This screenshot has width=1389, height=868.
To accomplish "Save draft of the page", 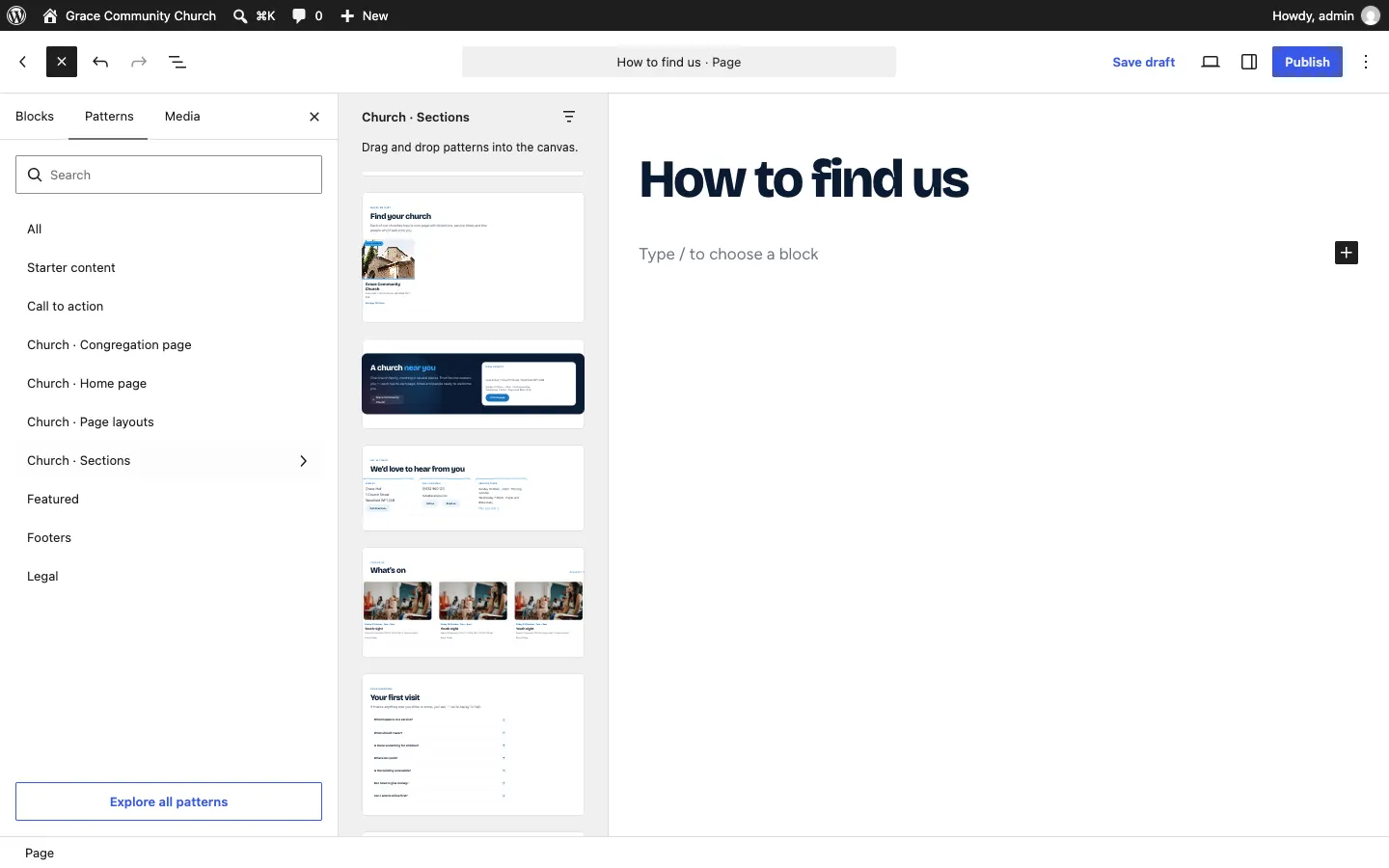I will tap(1144, 62).
